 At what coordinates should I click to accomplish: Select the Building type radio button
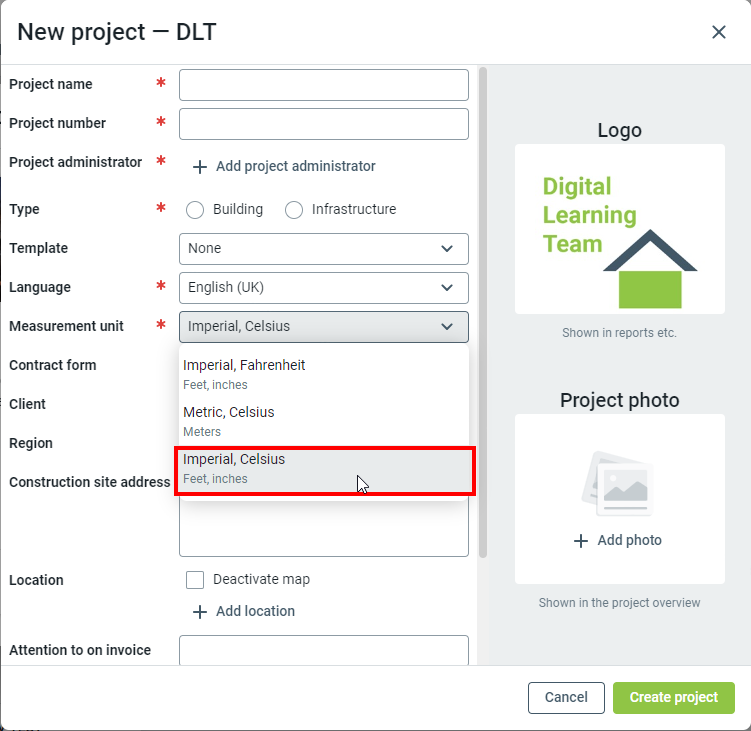pos(195,210)
